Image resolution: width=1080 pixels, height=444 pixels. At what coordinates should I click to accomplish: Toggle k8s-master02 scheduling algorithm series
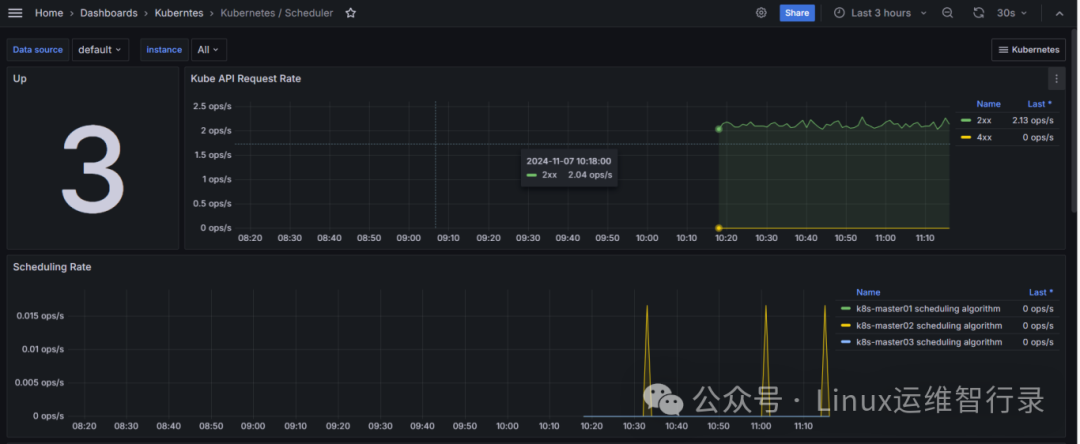928,326
